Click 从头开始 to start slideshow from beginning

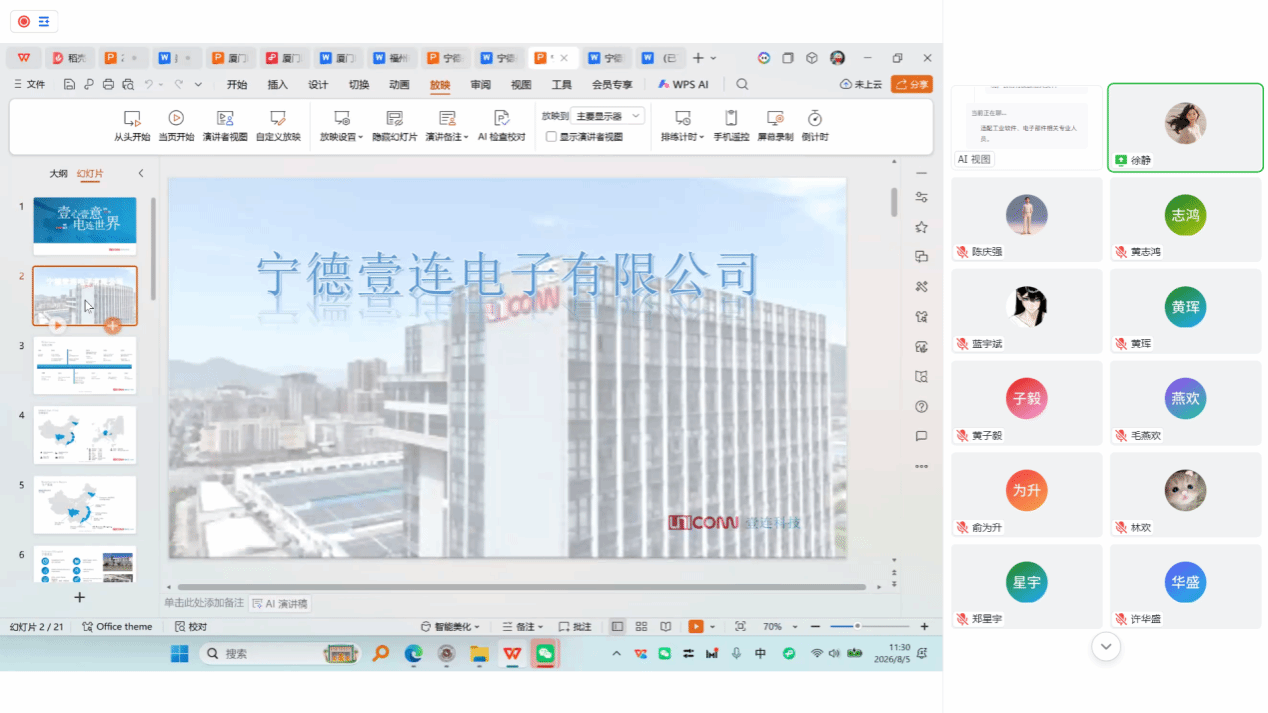pyautogui.click(x=131, y=126)
